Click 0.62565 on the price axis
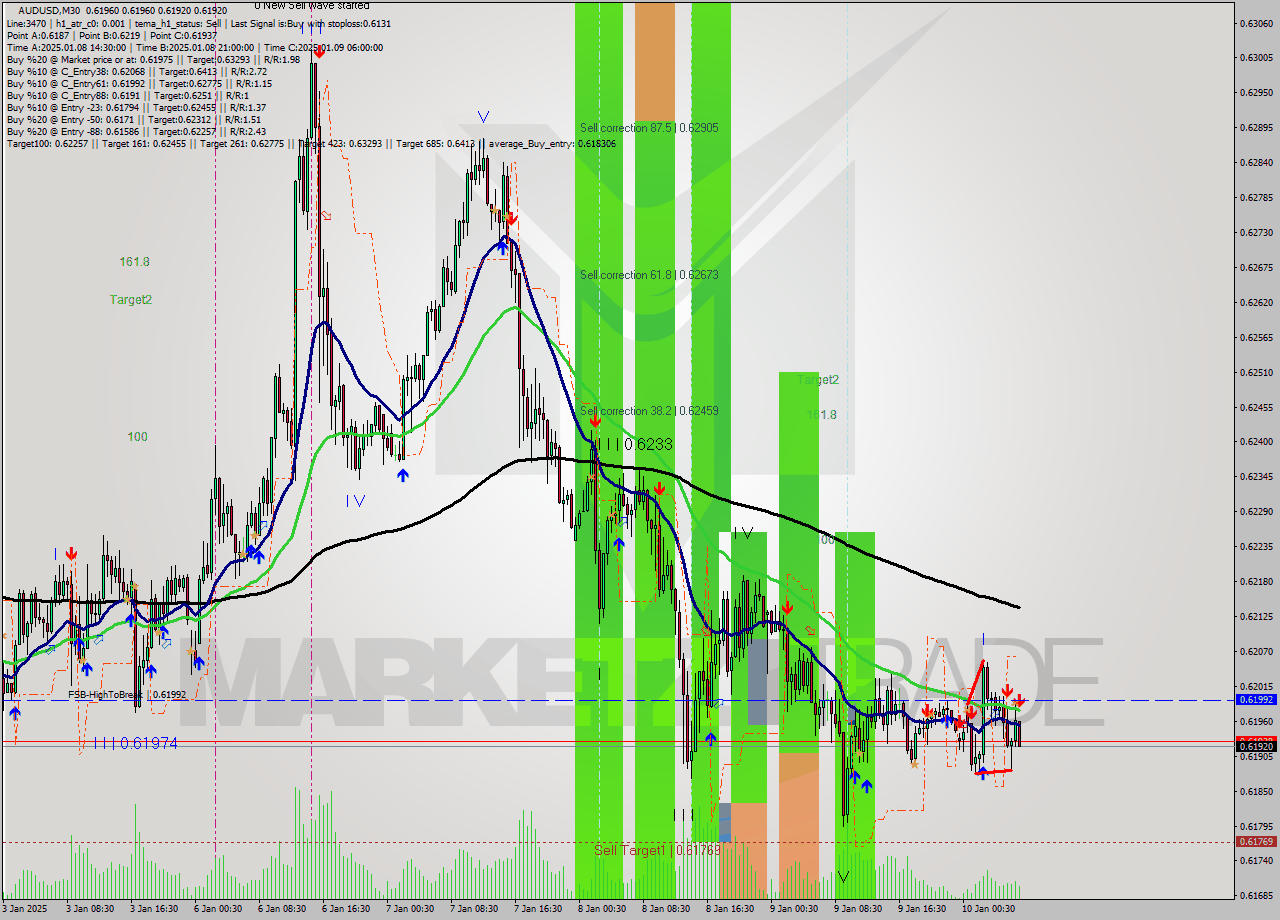 coord(1257,337)
